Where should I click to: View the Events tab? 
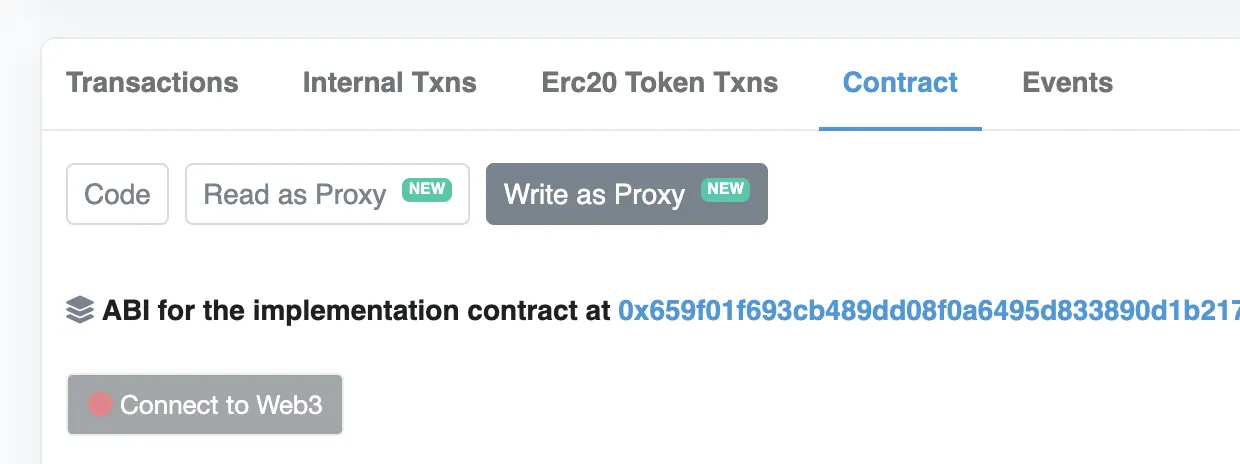pyautogui.click(x=1067, y=82)
